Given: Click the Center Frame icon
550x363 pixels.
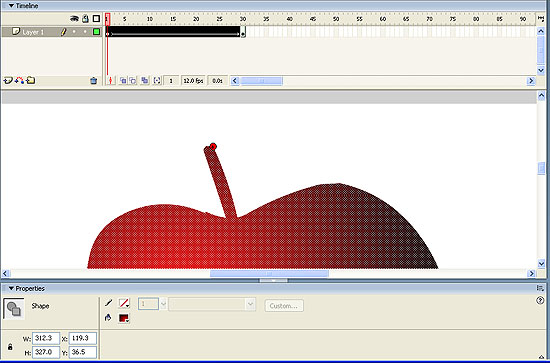Looking at the screenshot, I should (110, 81).
